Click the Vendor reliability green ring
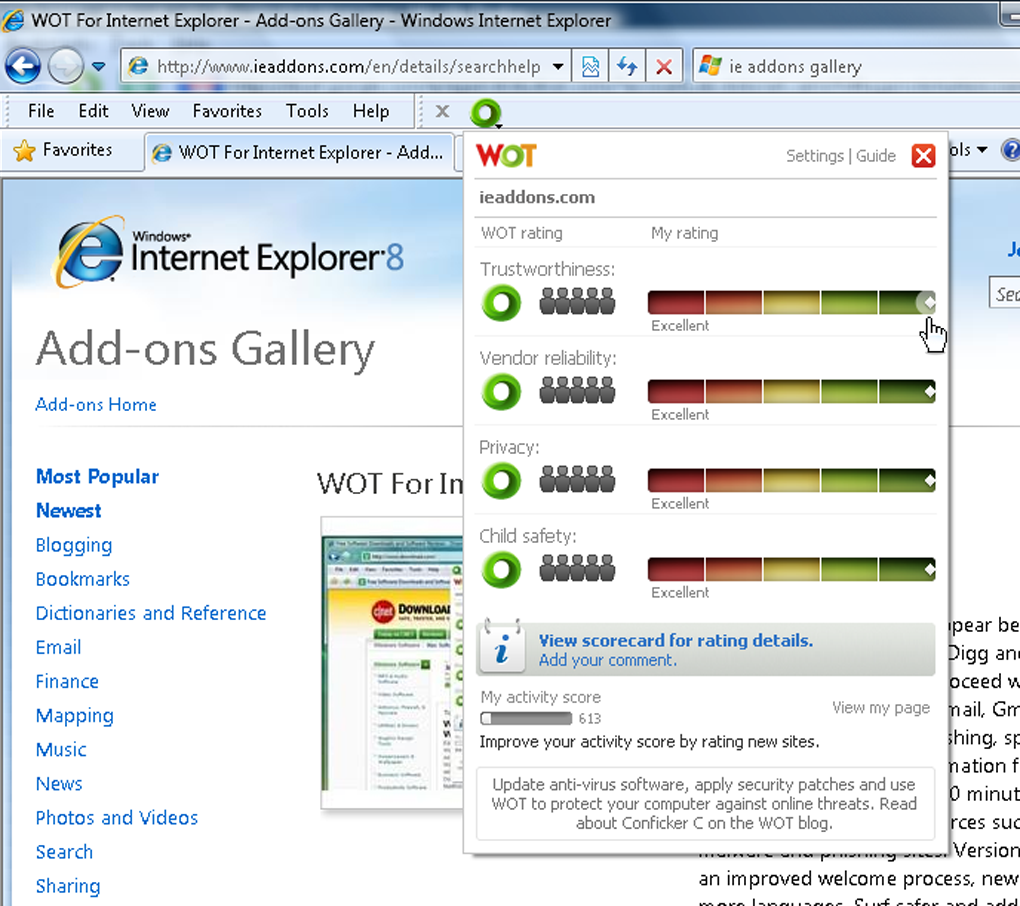This screenshot has height=906, width=1020. pos(502,392)
